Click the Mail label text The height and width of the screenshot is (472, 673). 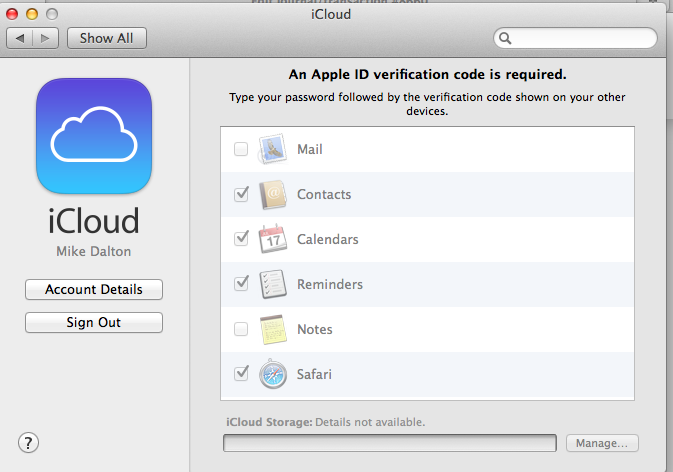(310, 149)
